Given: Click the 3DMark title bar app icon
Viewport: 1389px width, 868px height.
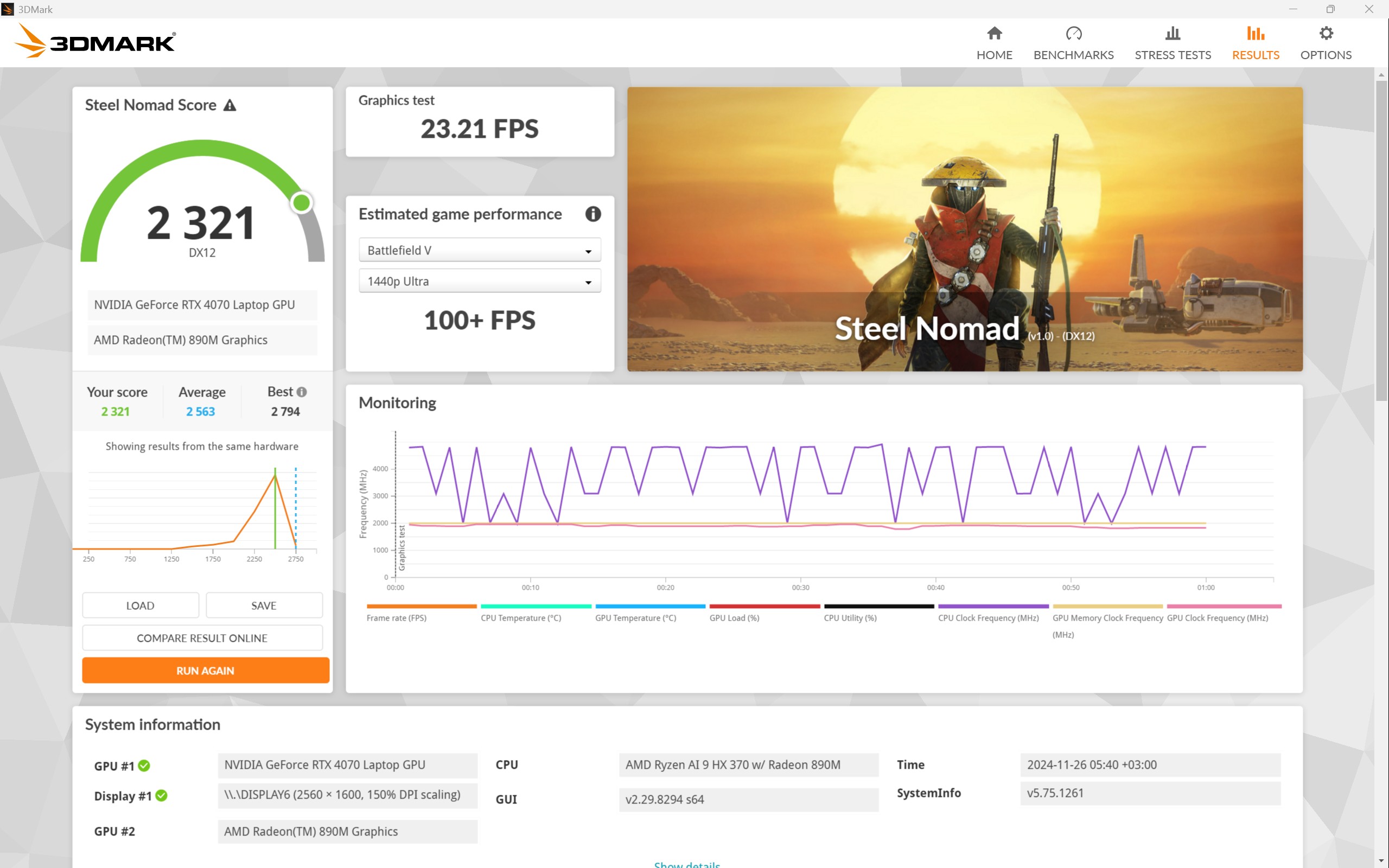Looking at the screenshot, I should coord(8,9).
